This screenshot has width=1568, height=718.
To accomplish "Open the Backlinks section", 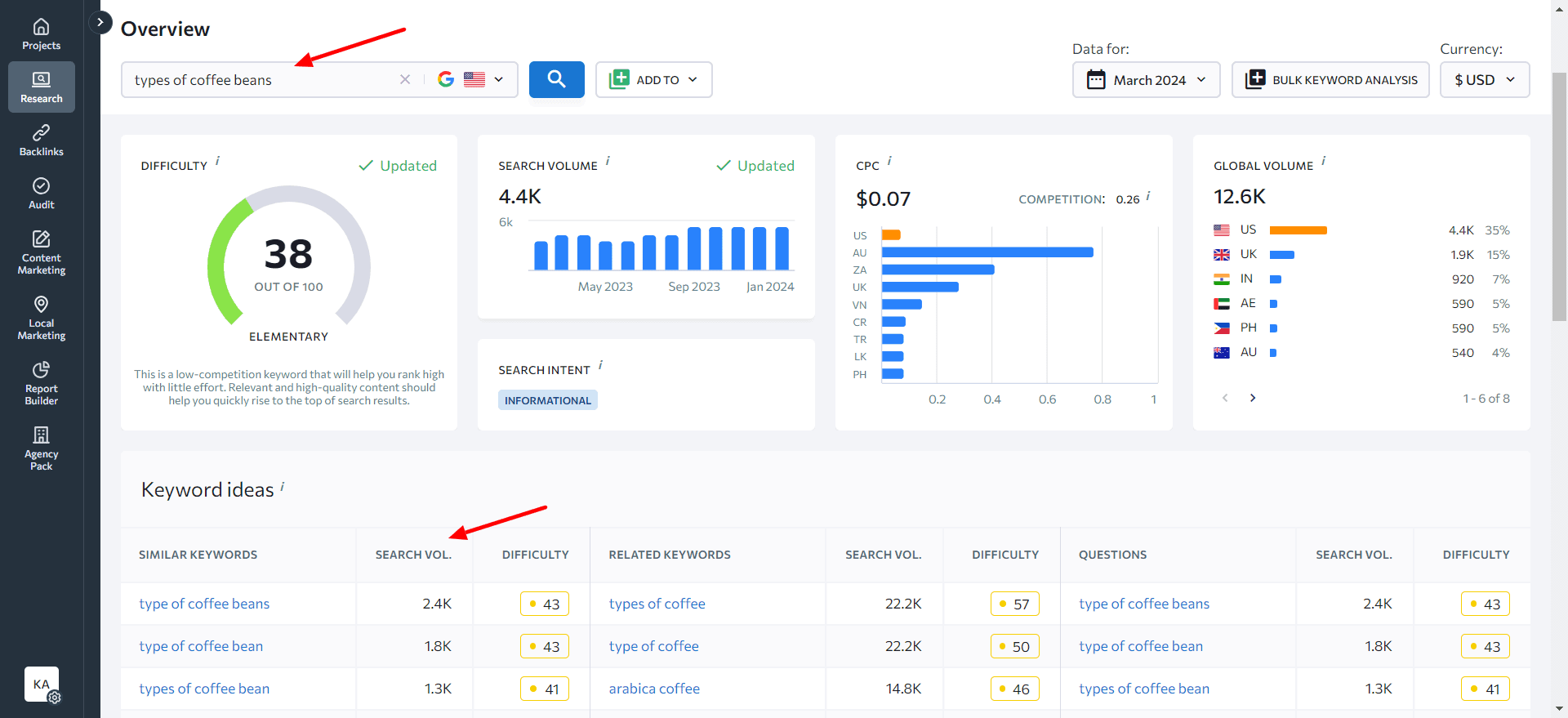I will tap(41, 140).
